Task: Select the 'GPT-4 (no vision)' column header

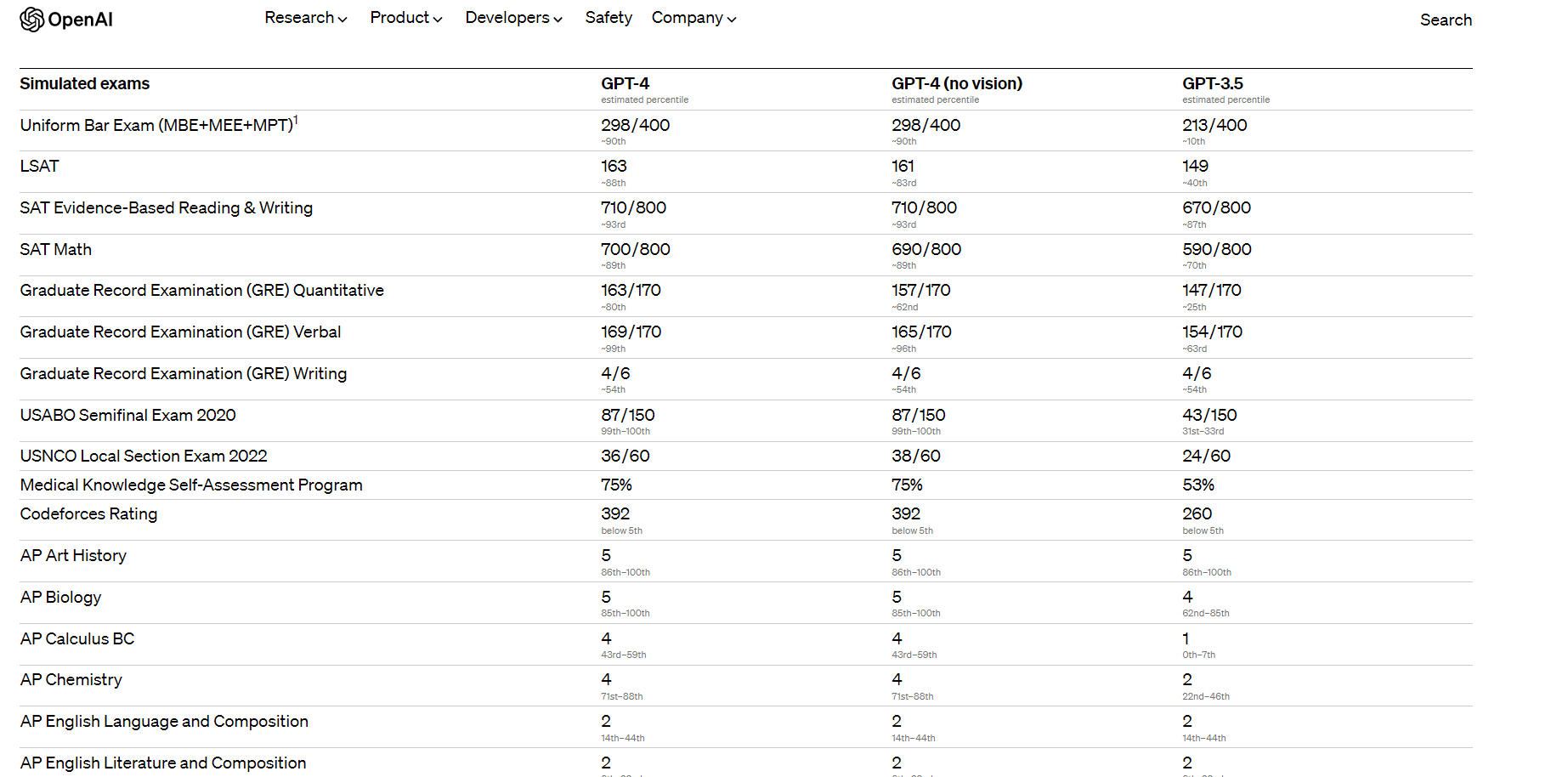Action: (x=957, y=83)
